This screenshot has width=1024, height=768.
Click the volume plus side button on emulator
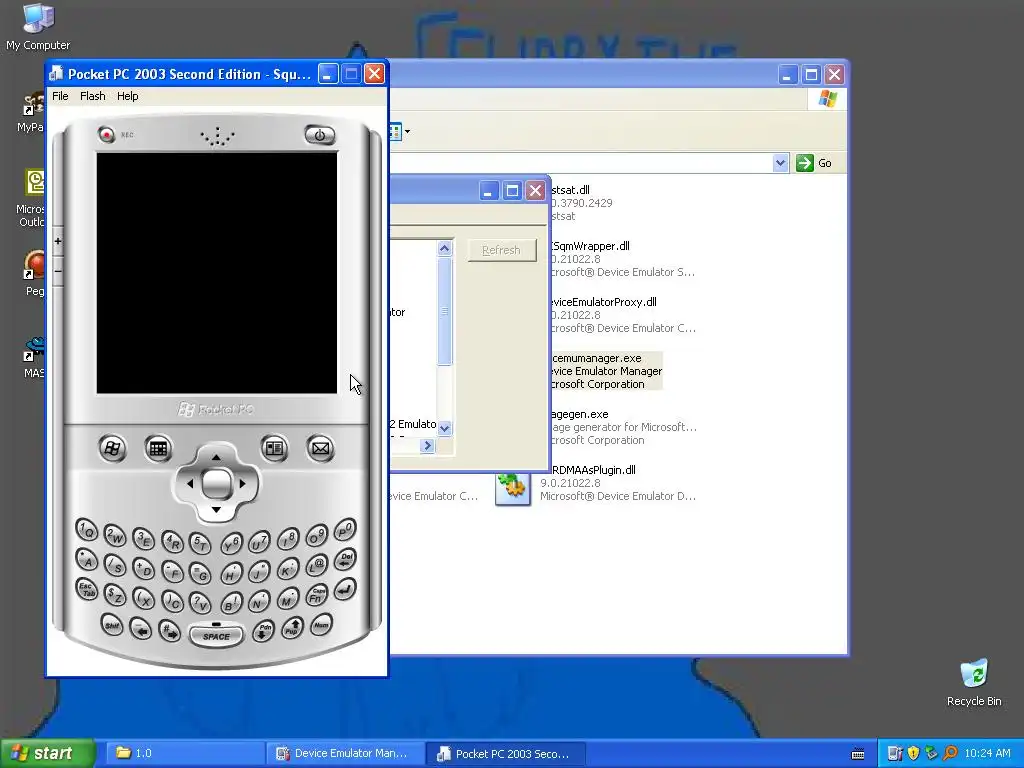(57, 242)
